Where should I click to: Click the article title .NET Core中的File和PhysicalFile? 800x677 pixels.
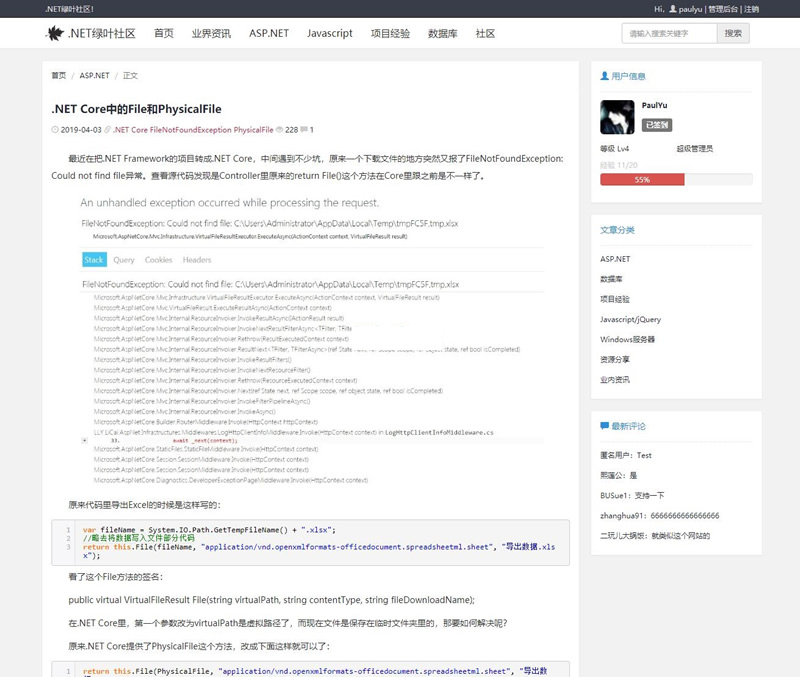(x=136, y=109)
